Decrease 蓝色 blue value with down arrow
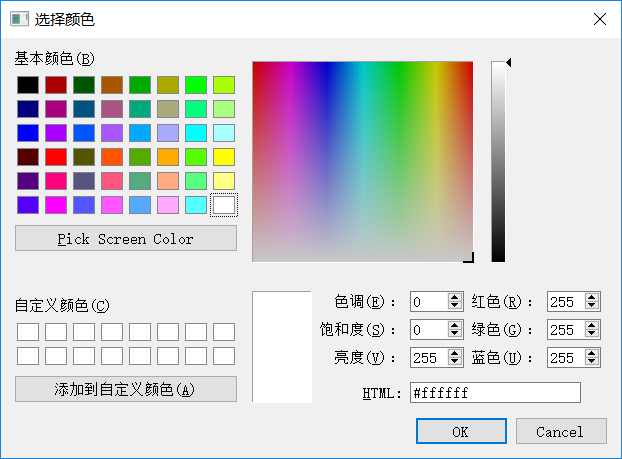 click(591, 362)
